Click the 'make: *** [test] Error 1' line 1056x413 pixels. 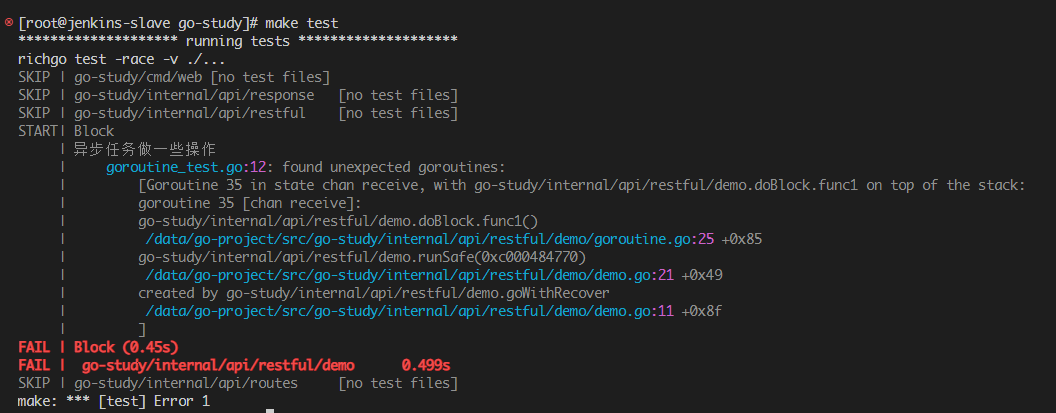[114, 402]
